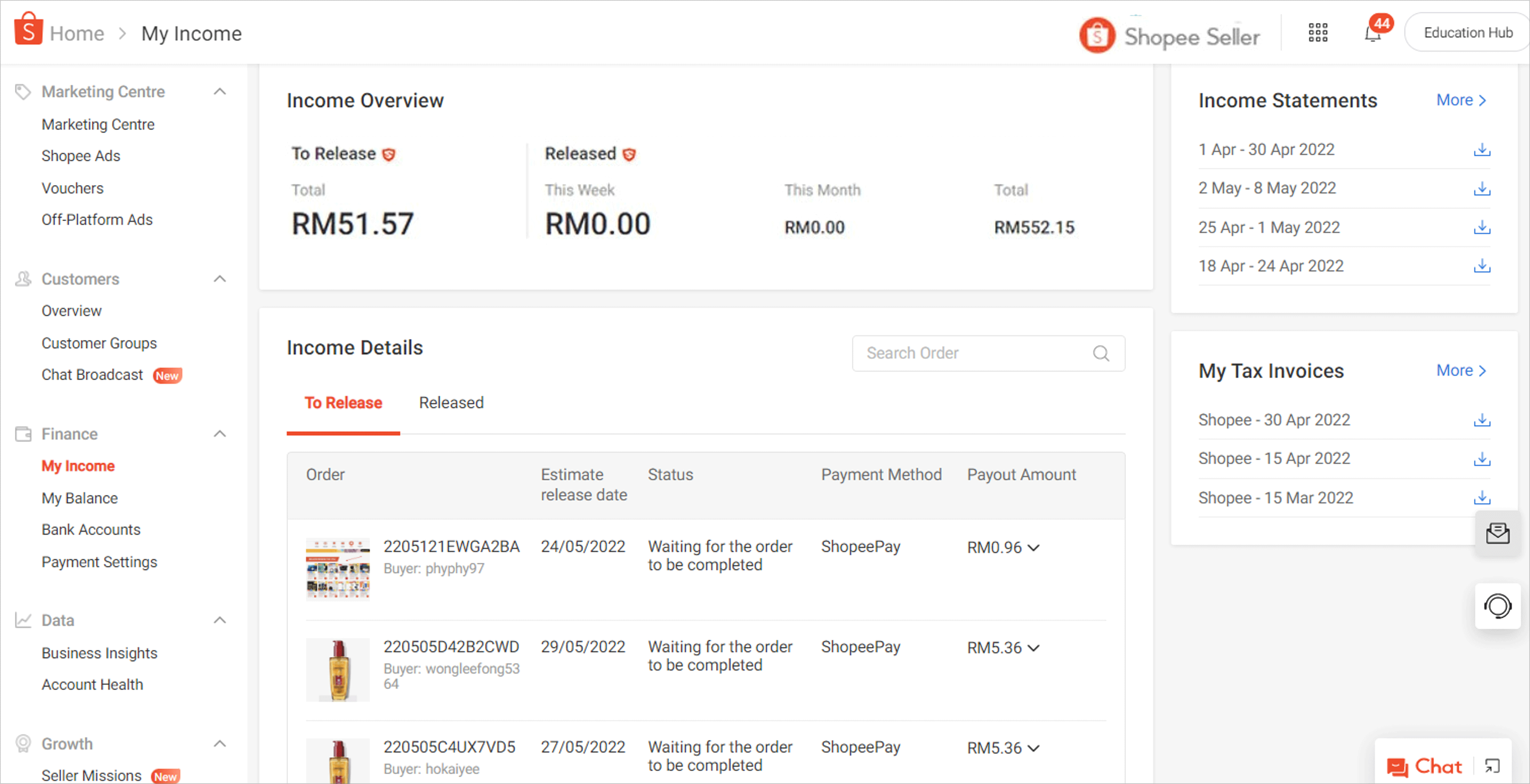1530x784 pixels.
Task: Open Shopee Ads in sidebar
Action: [81, 156]
